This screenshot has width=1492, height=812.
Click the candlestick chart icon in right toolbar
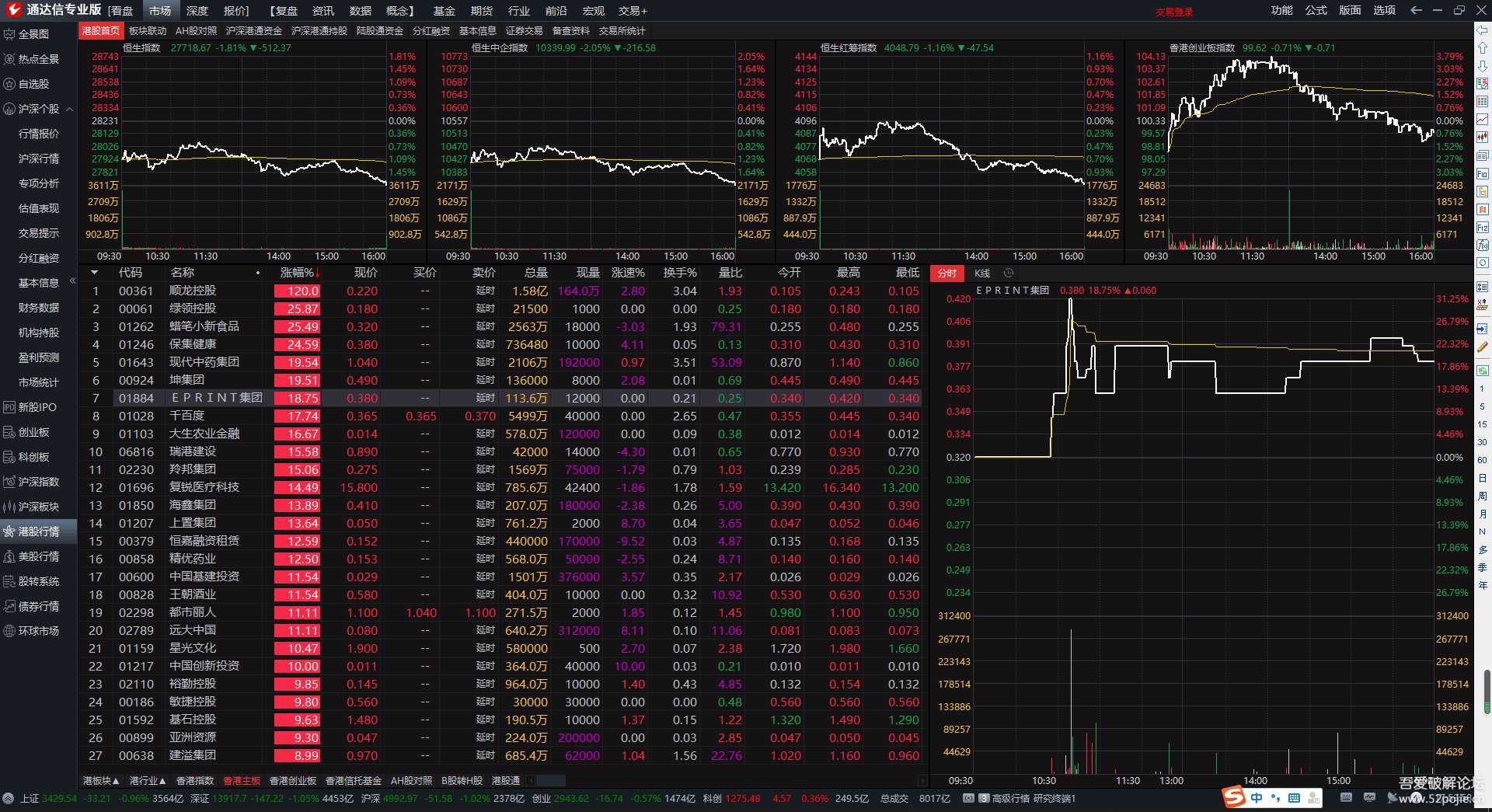pos(1483,138)
